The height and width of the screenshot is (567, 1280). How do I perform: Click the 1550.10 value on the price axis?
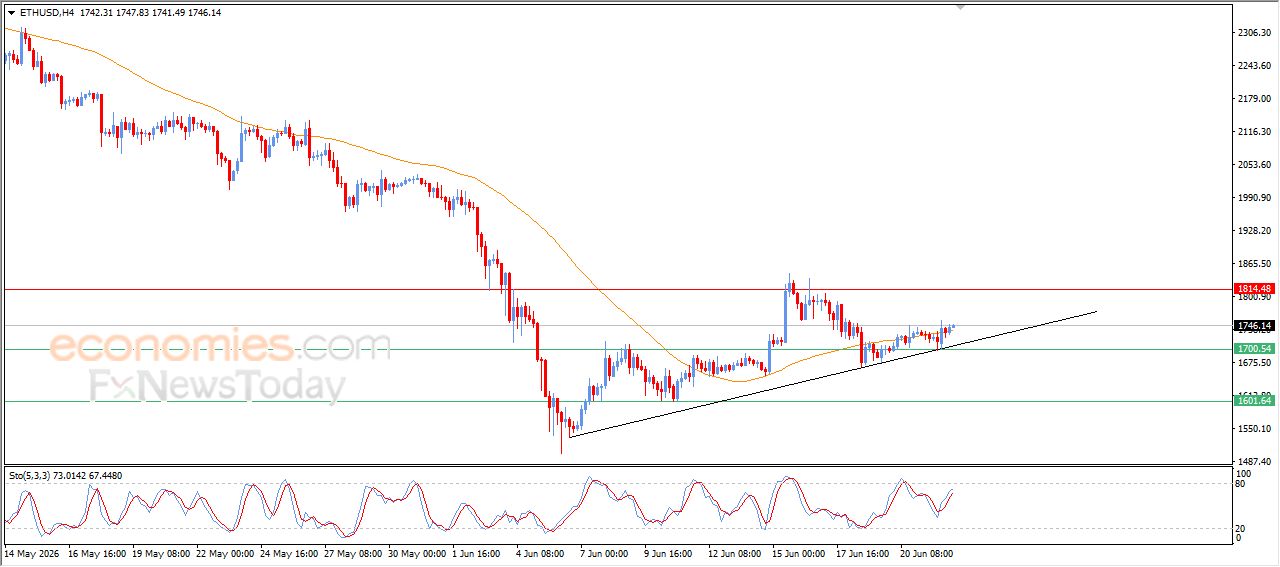click(1254, 429)
